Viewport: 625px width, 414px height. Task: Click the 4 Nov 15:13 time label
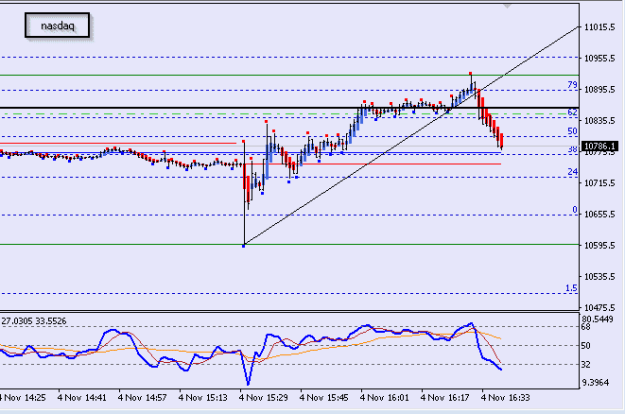pyautogui.click(x=203, y=397)
